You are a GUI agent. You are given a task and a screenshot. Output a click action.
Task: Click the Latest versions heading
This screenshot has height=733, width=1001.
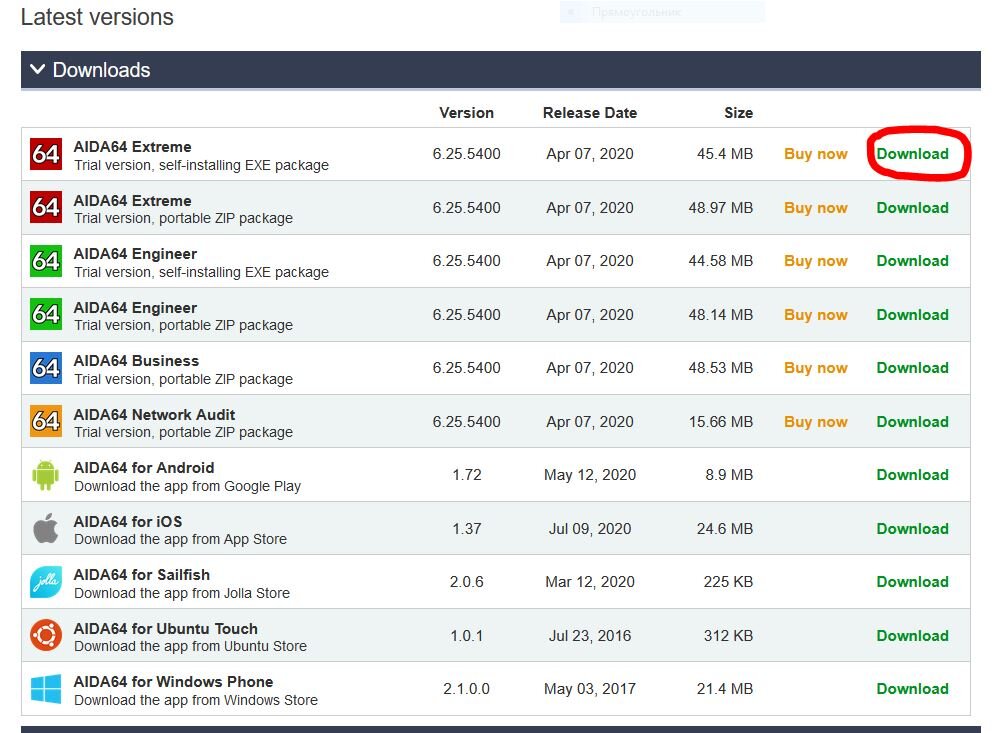(97, 17)
